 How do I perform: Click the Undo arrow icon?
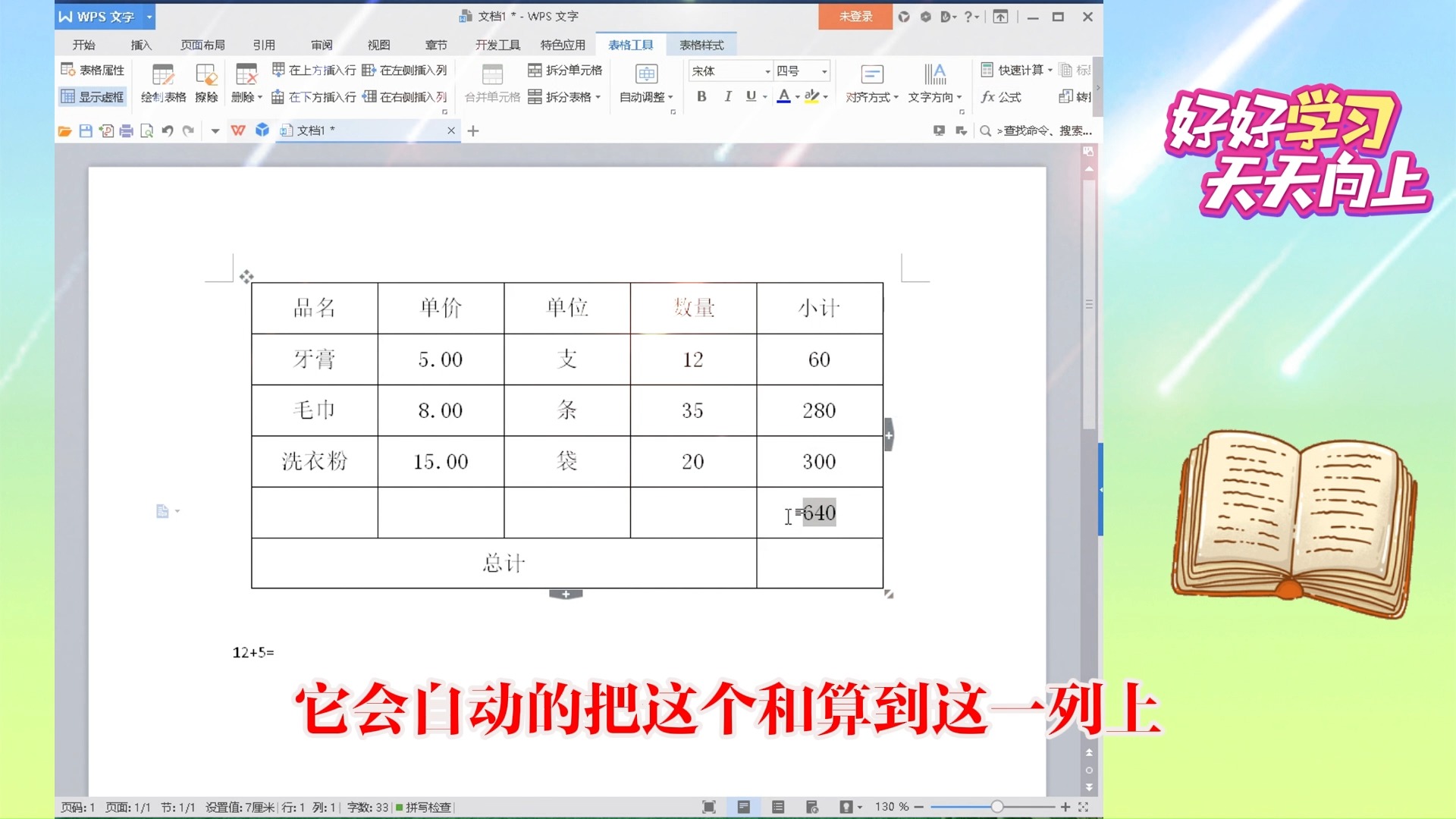168,130
